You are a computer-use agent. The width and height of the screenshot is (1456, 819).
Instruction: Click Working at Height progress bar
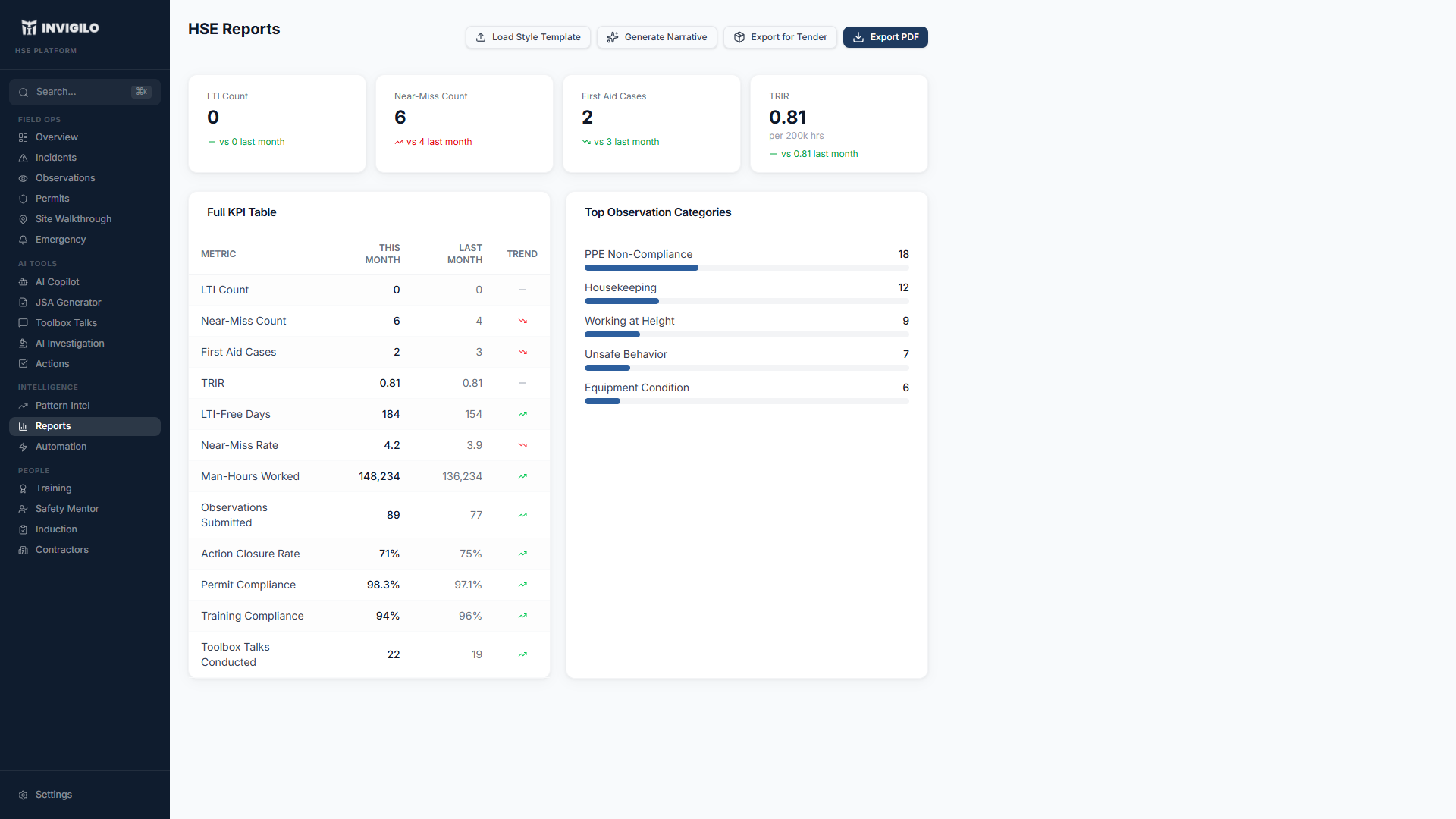click(747, 334)
